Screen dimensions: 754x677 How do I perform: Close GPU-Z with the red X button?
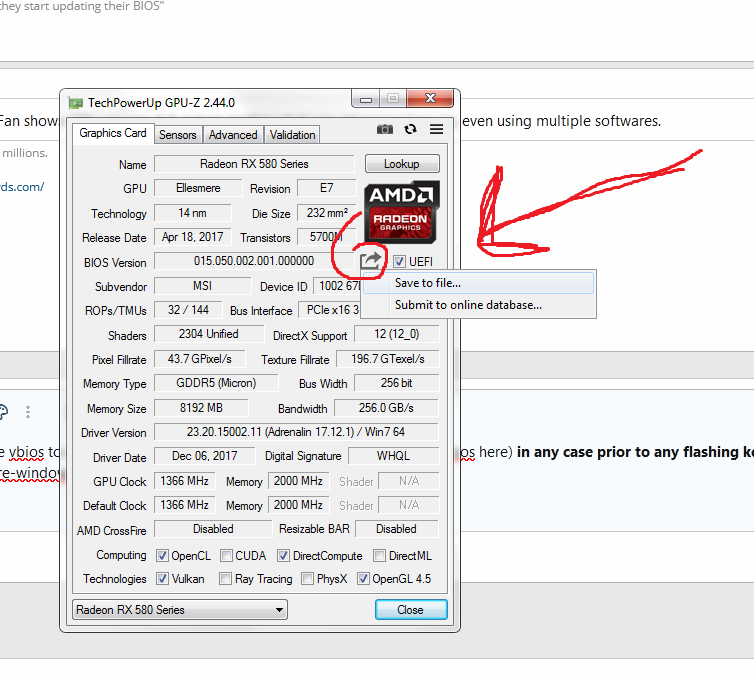(x=430, y=99)
